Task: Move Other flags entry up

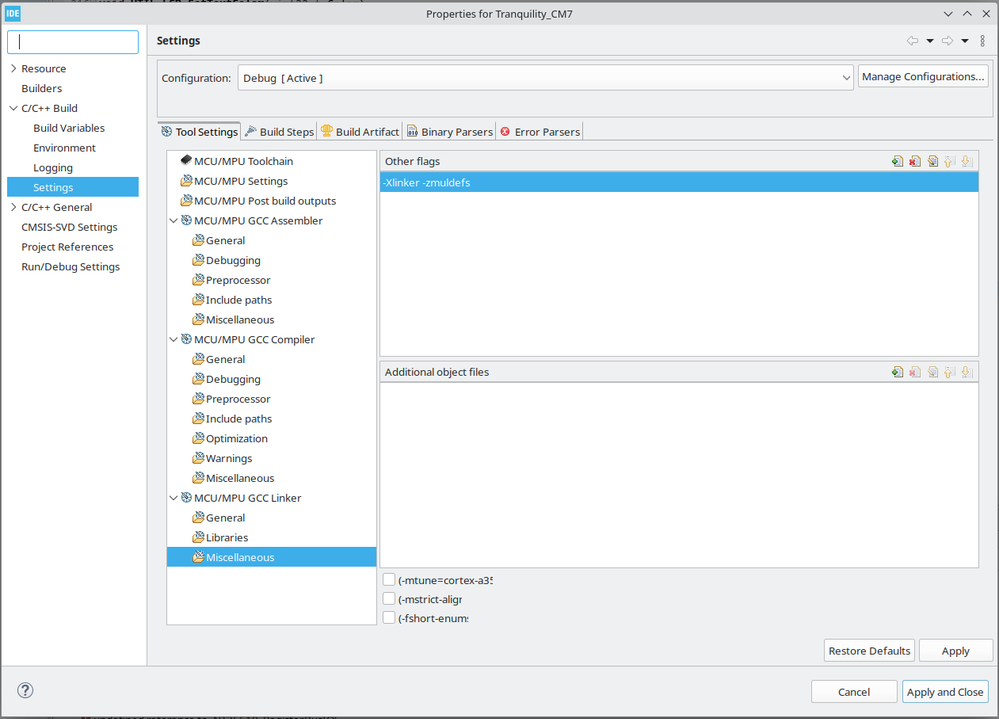Action: [949, 161]
